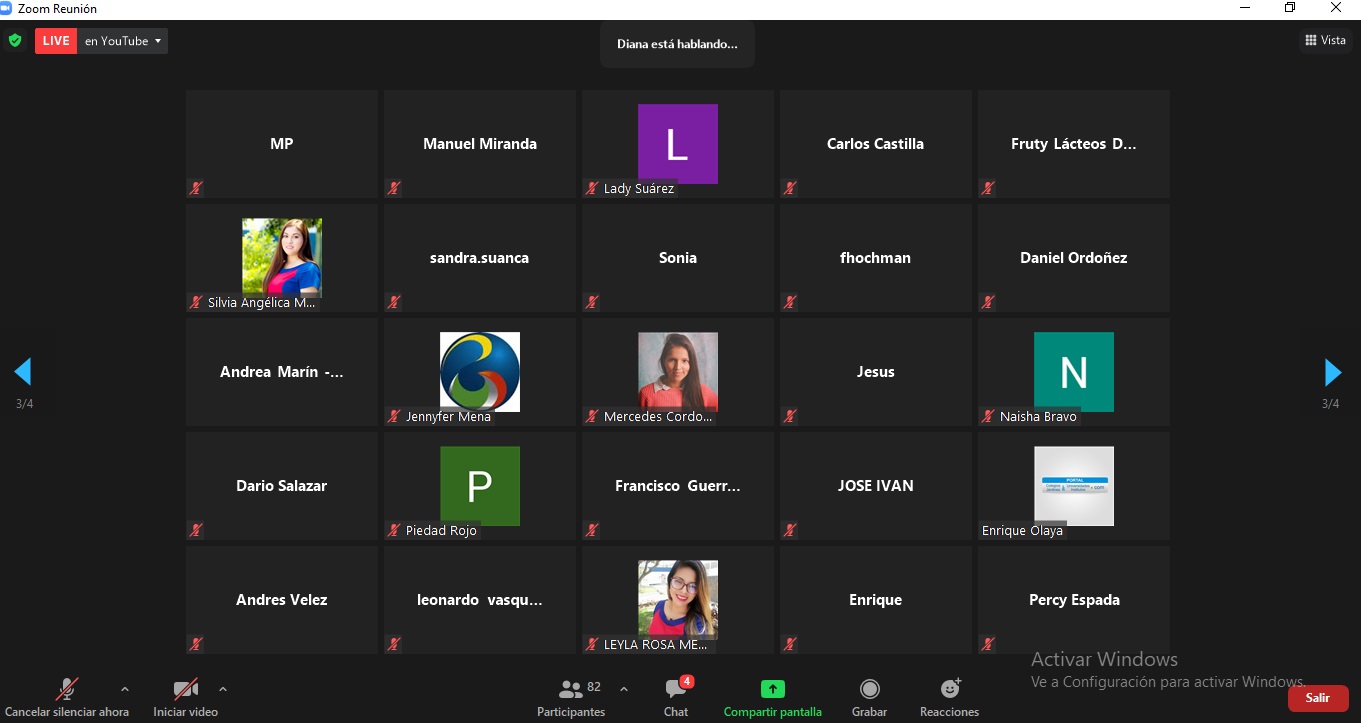Click muted mic icon in Manuel Miranda tile
Screen dimensions: 1361x723
click(x=395, y=188)
